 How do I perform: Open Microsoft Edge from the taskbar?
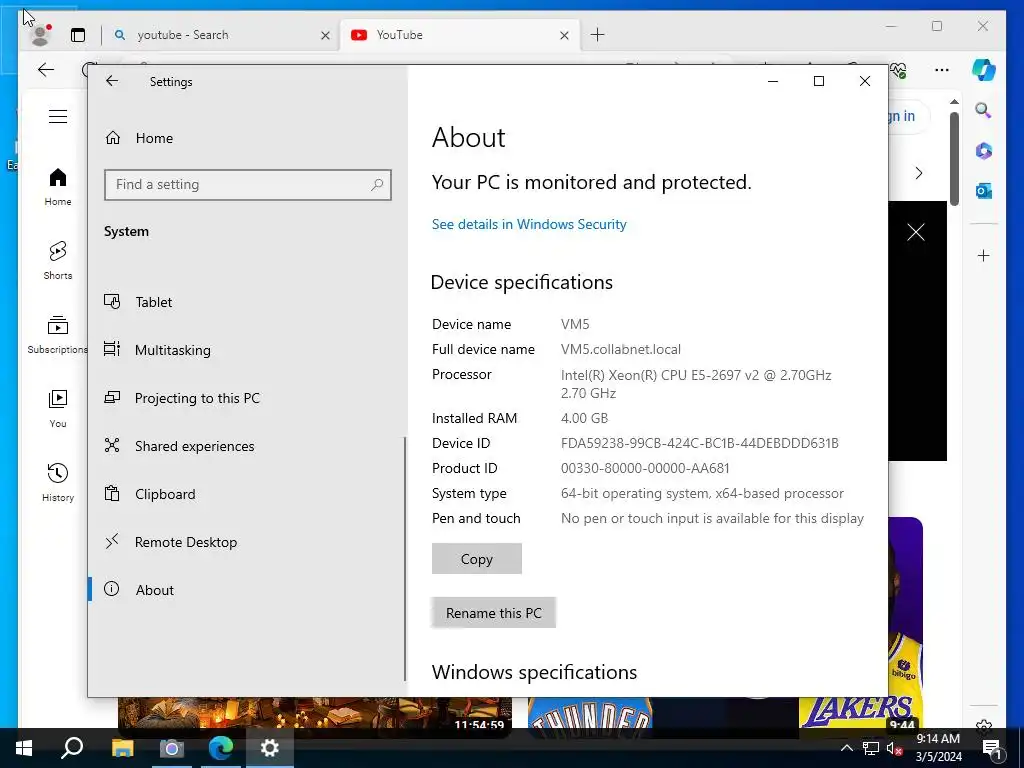pyautogui.click(x=221, y=748)
